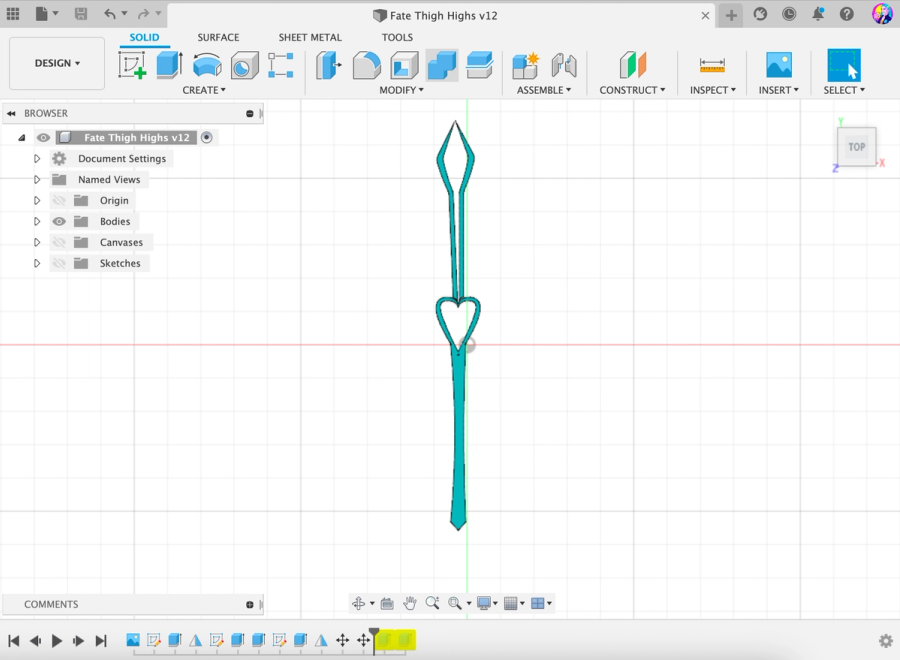Select the Create Sketch tool
The height and width of the screenshot is (660, 900).
(133, 63)
